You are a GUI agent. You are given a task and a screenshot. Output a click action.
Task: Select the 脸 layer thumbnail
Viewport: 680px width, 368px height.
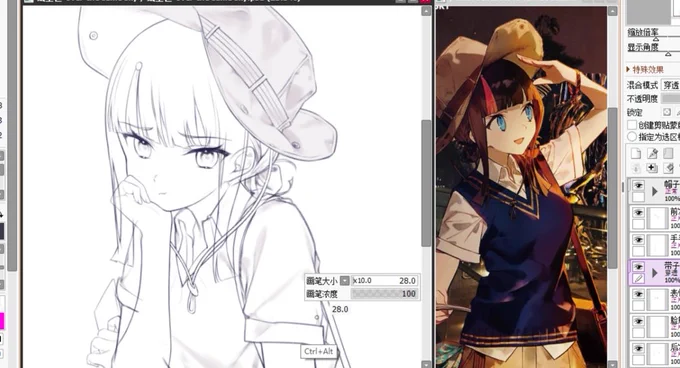(657, 327)
